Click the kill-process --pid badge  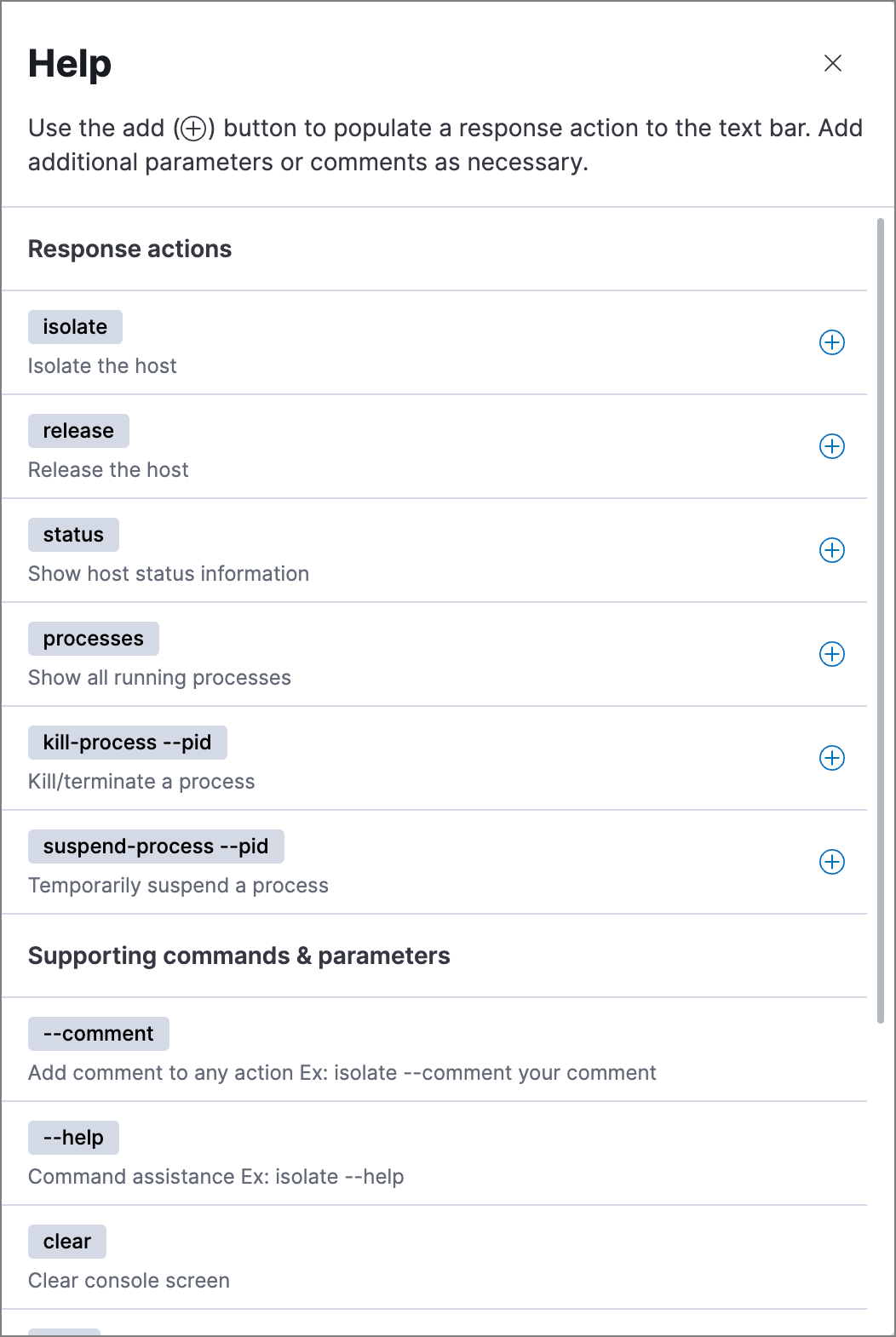(127, 743)
